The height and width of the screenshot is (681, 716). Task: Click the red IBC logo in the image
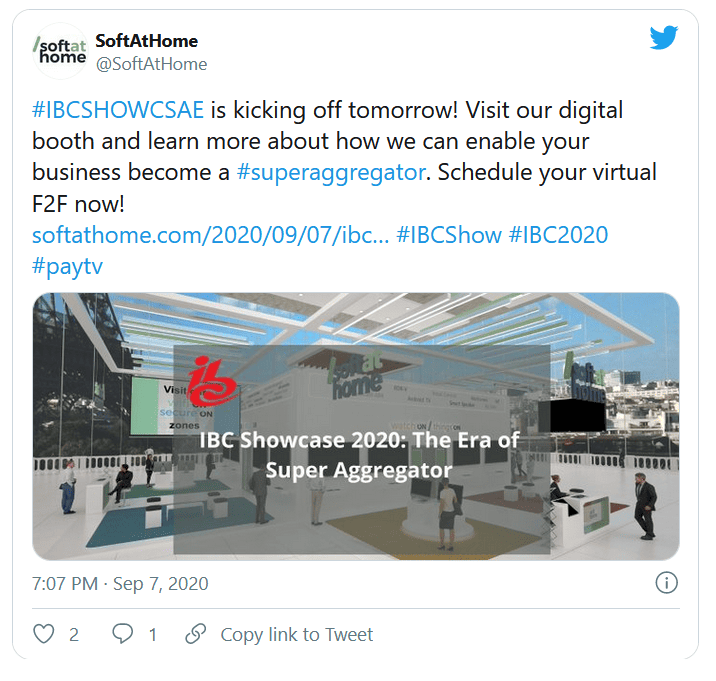coord(212,381)
